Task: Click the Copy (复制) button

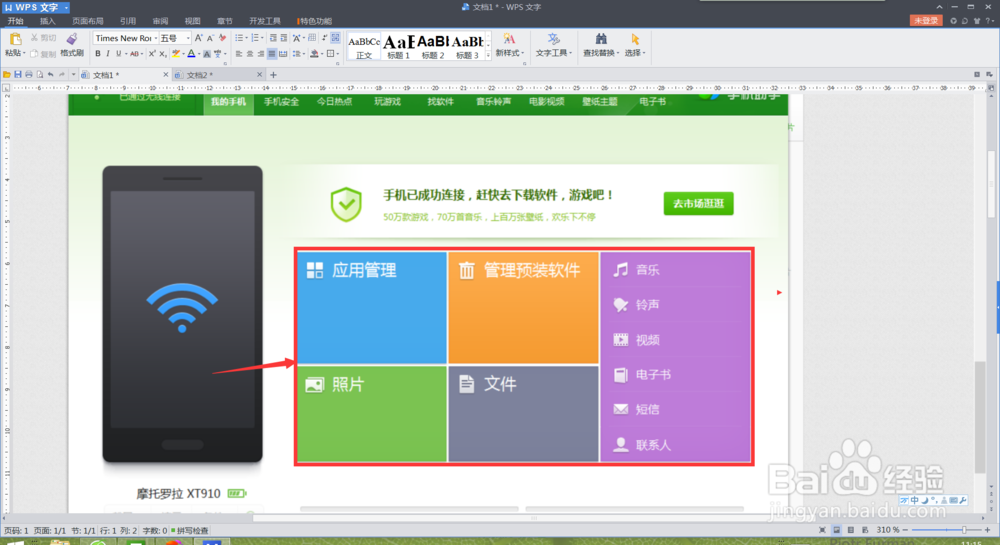Action: click(43, 54)
